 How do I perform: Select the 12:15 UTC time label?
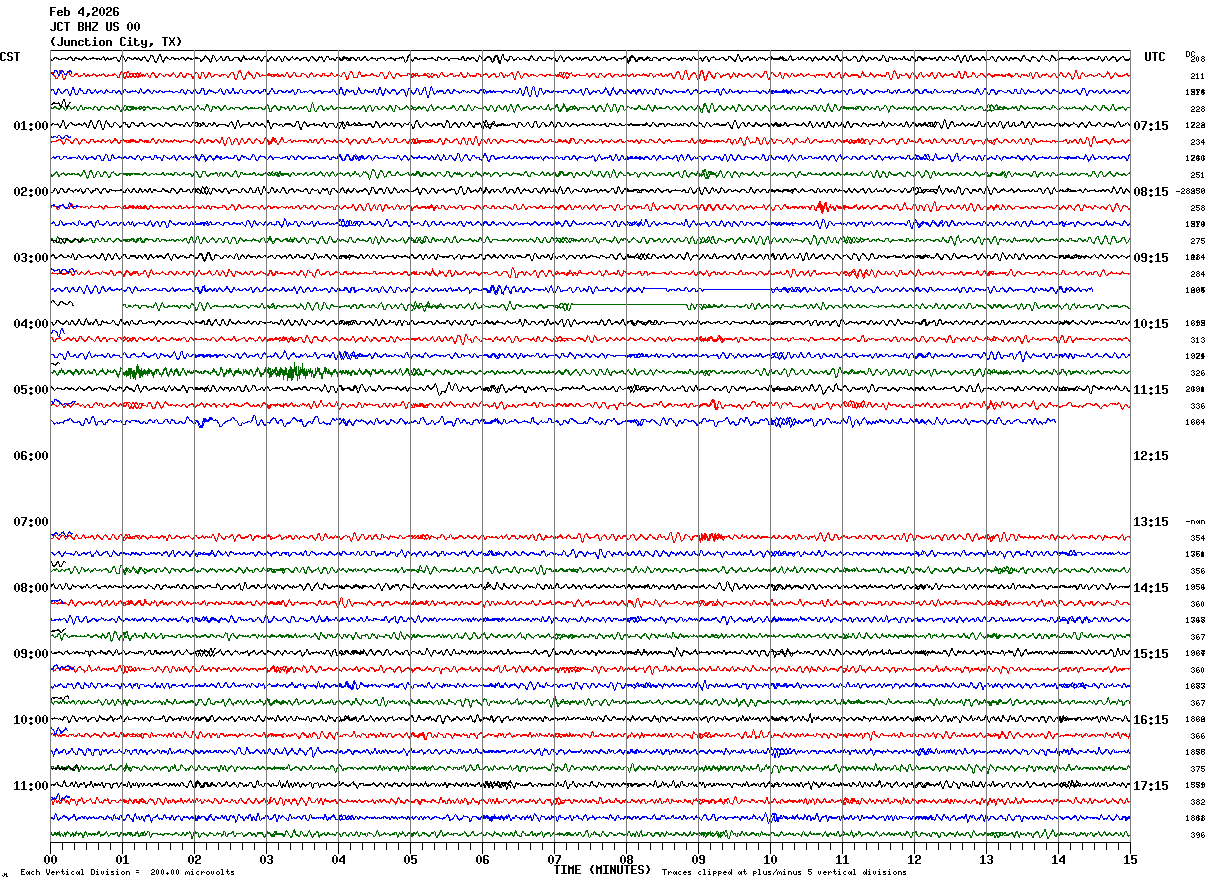[x=1150, y=456]
